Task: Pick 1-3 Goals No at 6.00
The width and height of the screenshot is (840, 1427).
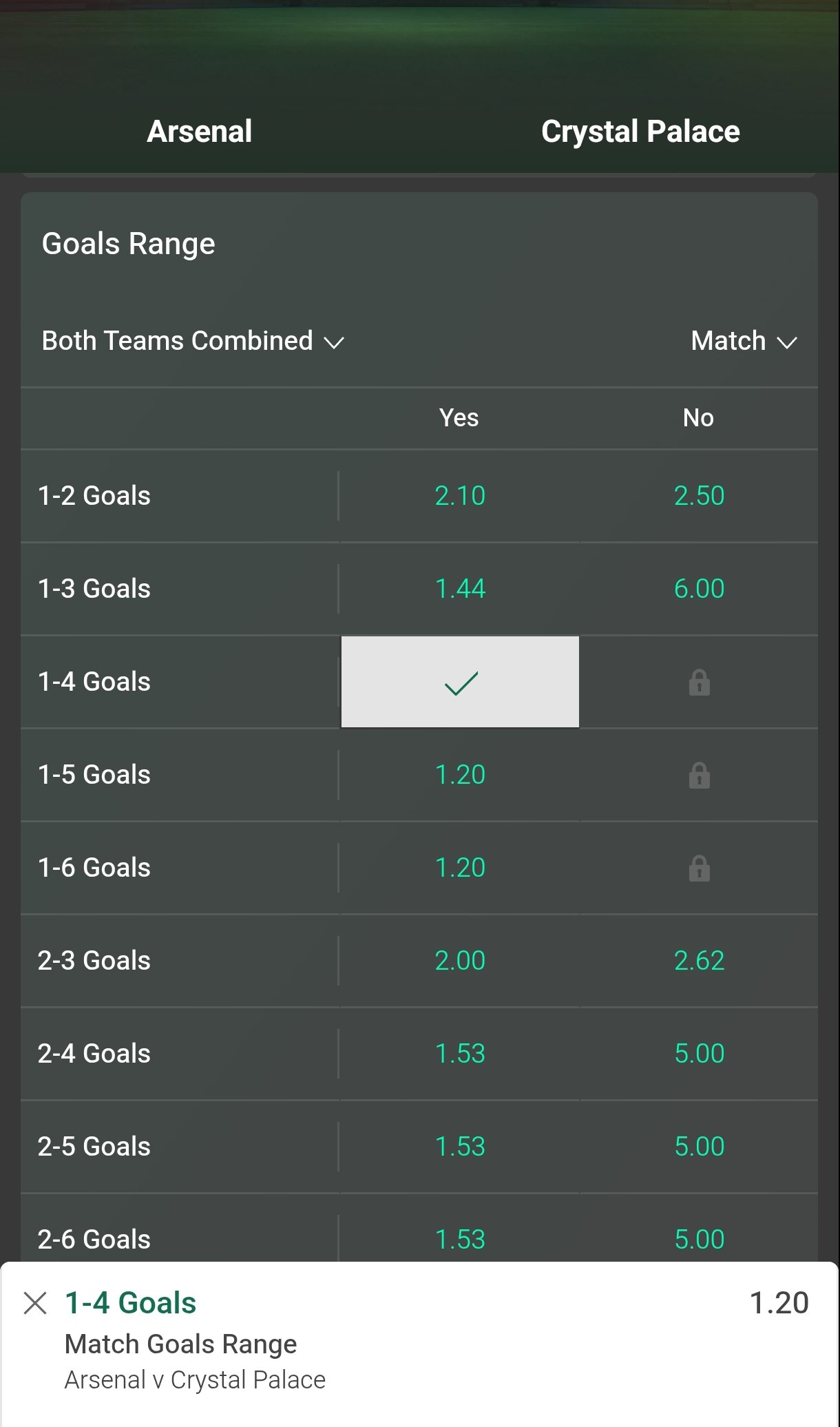Action: [x=699, y=589]
